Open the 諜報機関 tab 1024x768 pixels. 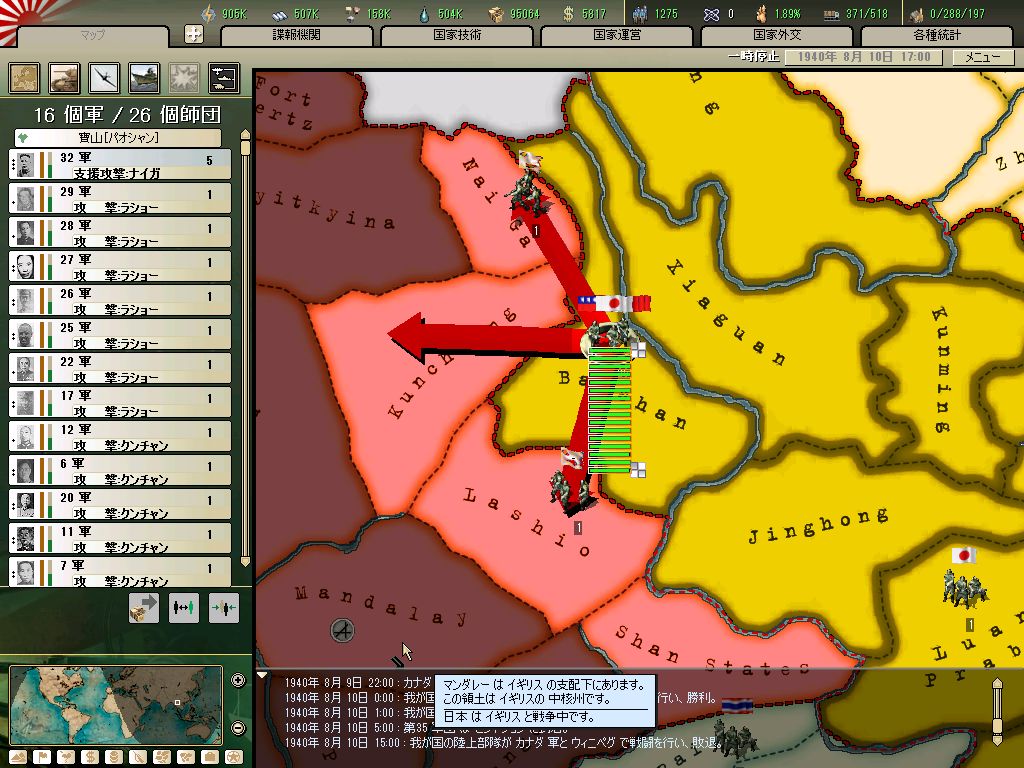pyautogui.click(x=296, y=35)
